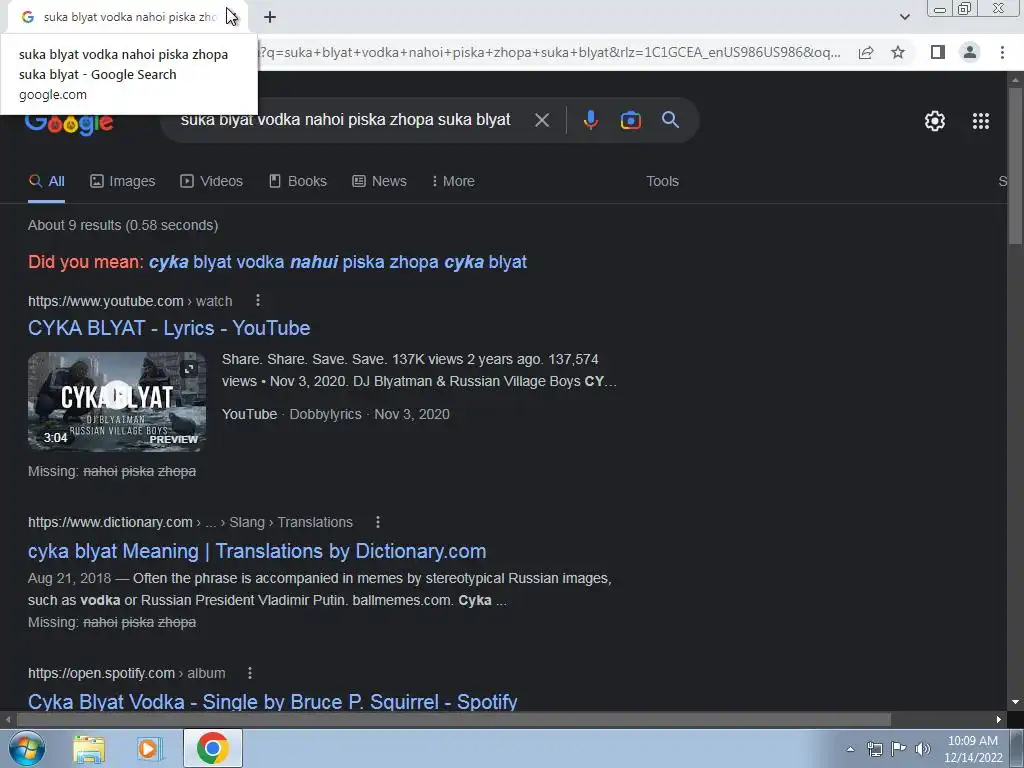Viewport: 1024px width, 768px height.
Task: Start voice search with microphone
Action: click(x=590, y=120)
